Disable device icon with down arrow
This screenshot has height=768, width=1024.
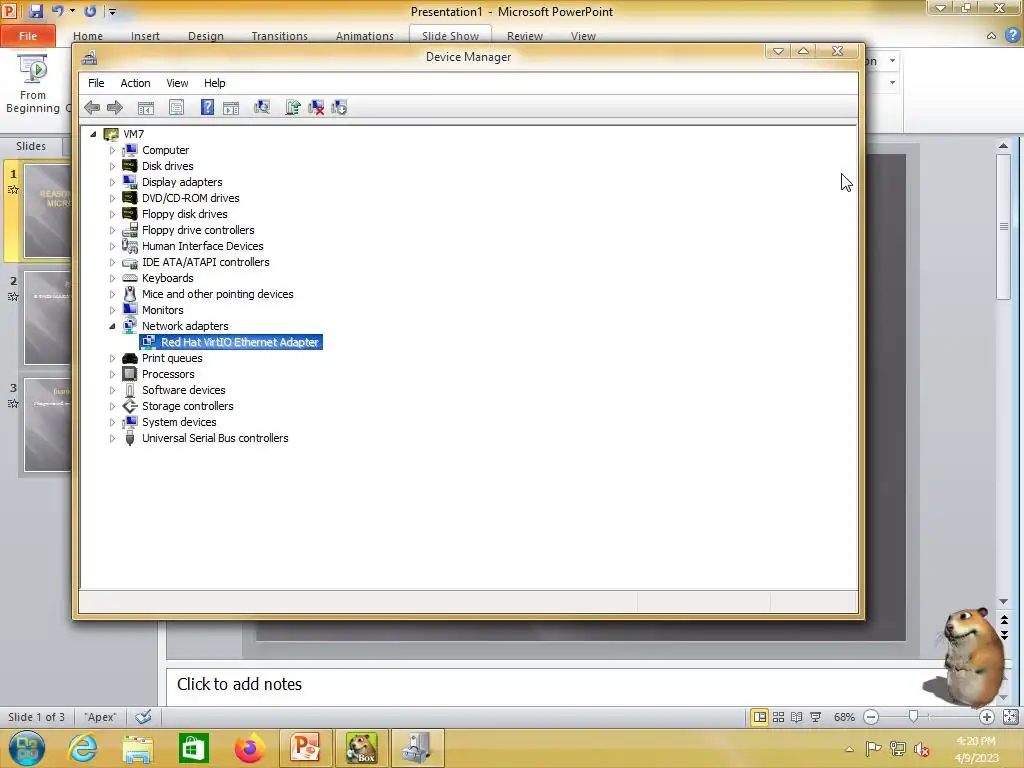pos(339,108)
